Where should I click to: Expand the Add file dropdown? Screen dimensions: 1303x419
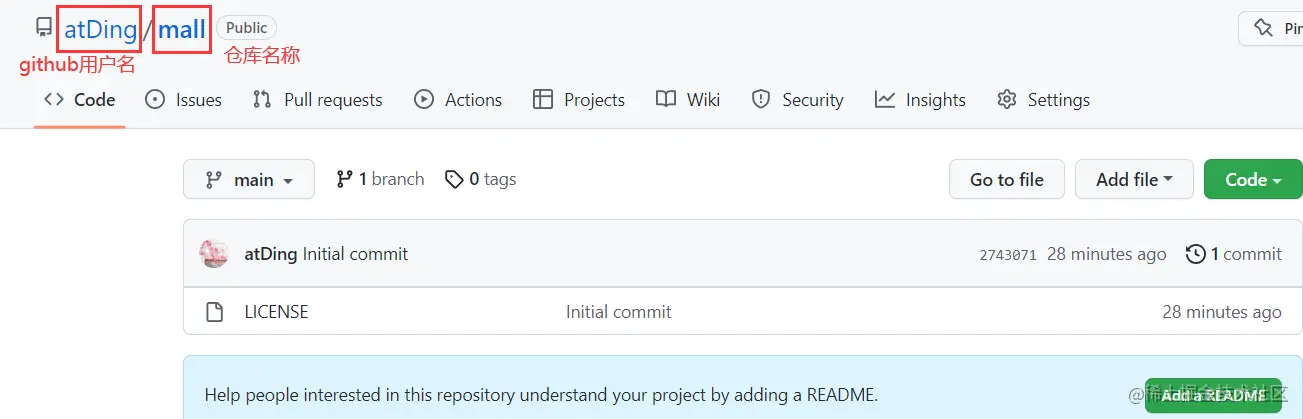pos(1134,180)
